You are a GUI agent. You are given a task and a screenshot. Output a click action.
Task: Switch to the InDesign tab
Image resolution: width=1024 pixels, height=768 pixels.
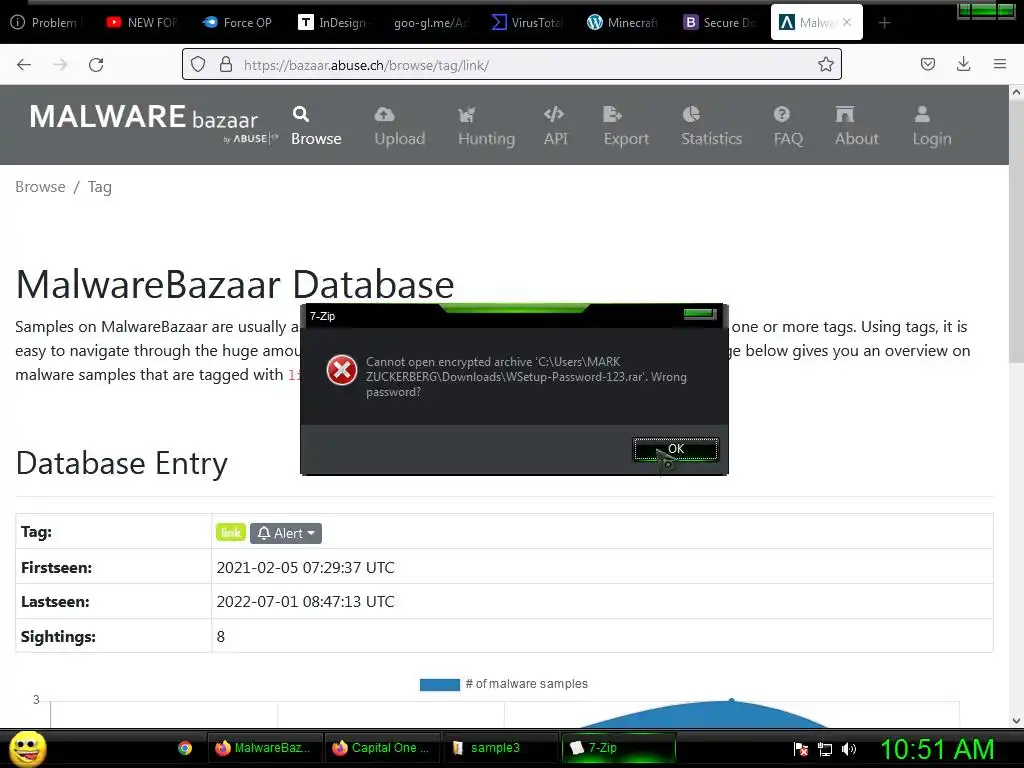(x=333, y=22)
